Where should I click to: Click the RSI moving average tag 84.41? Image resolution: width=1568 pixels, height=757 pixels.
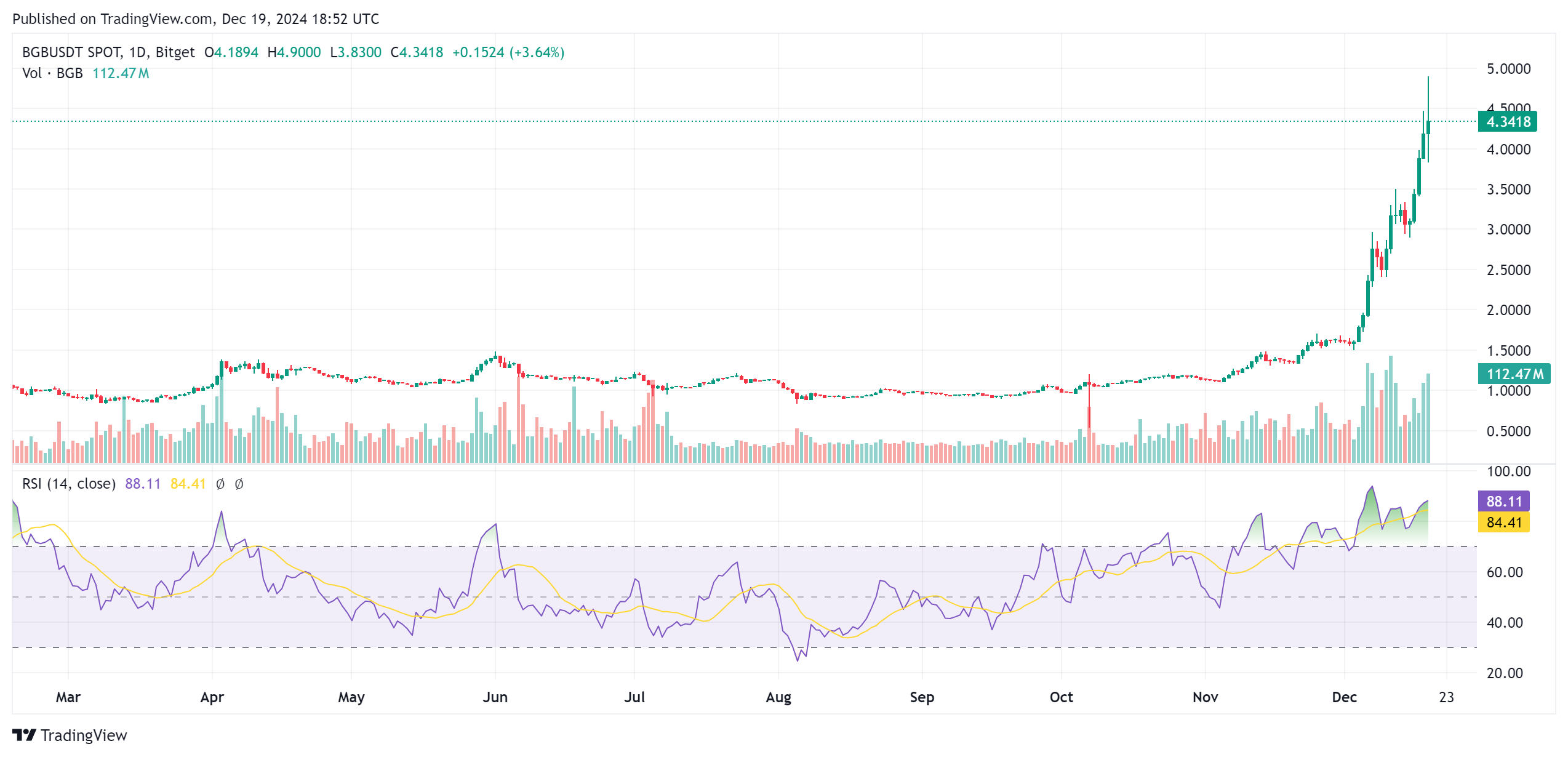click(x=1504, y=523)
